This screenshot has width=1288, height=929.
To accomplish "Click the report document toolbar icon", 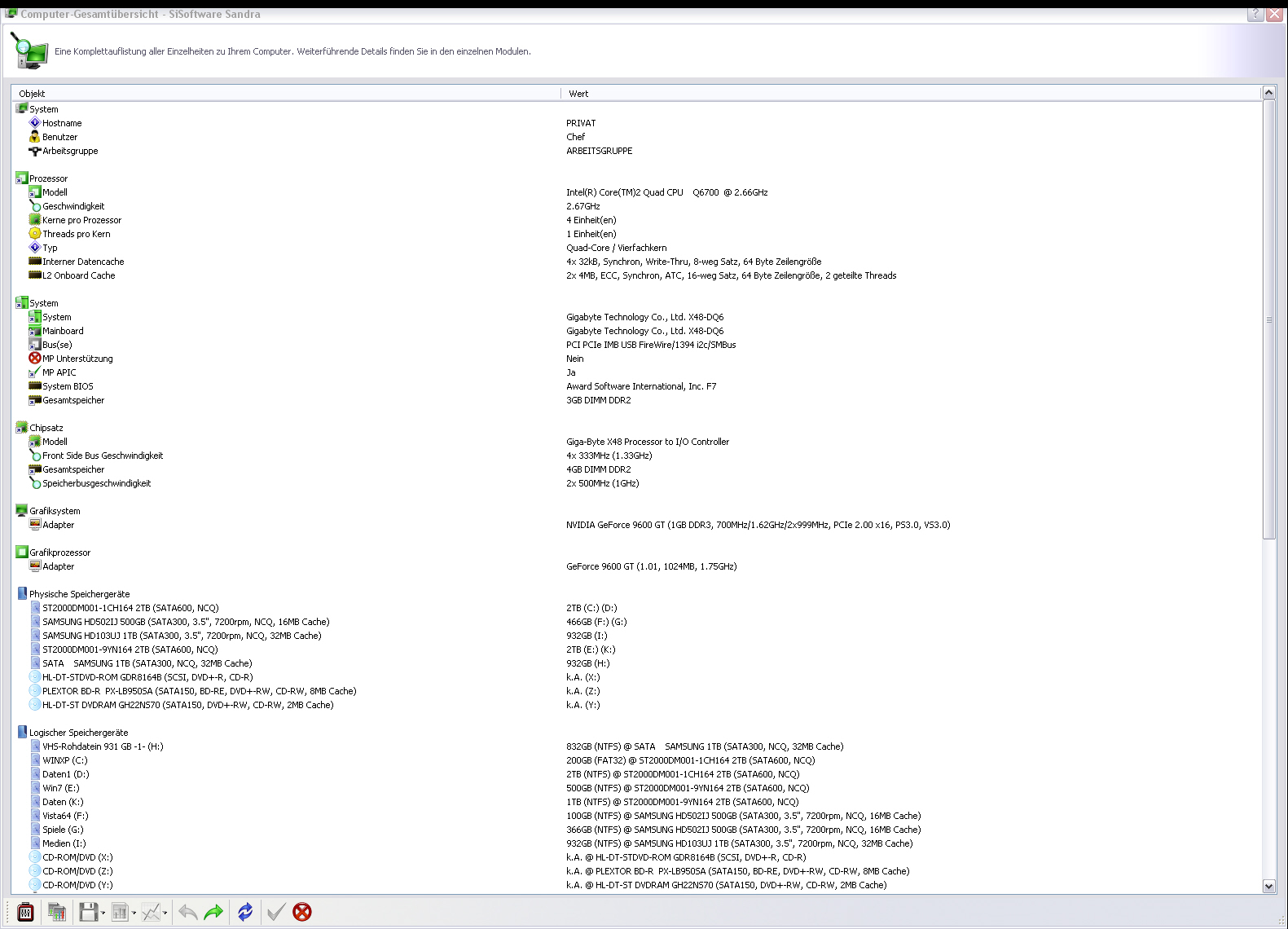I will 120,912.
